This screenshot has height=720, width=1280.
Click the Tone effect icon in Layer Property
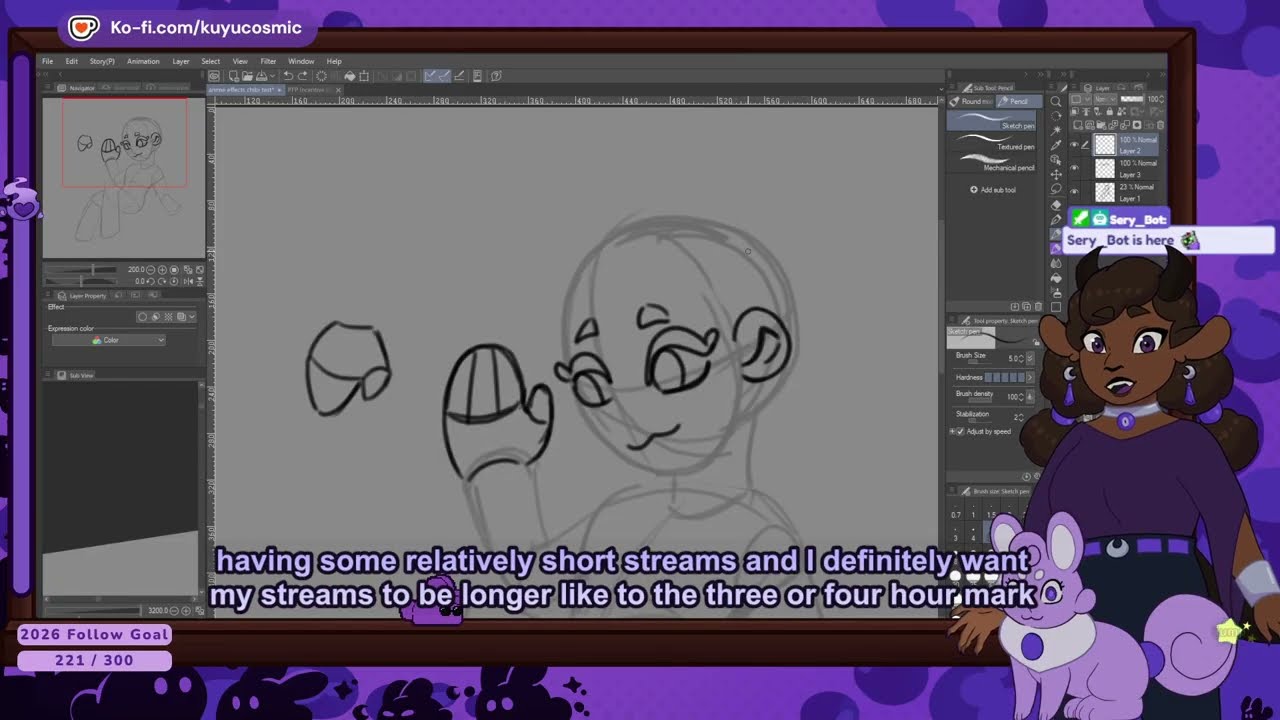point(168,317)
